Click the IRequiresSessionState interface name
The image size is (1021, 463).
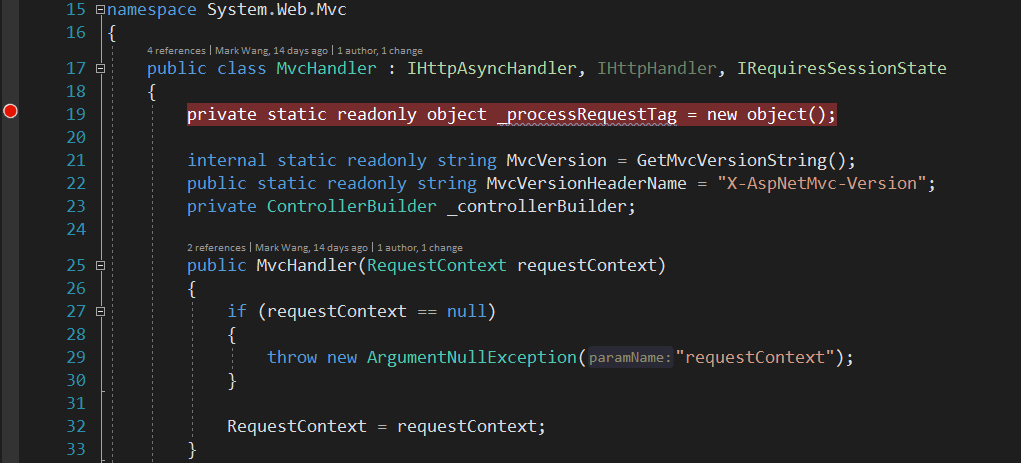(841, 68)
